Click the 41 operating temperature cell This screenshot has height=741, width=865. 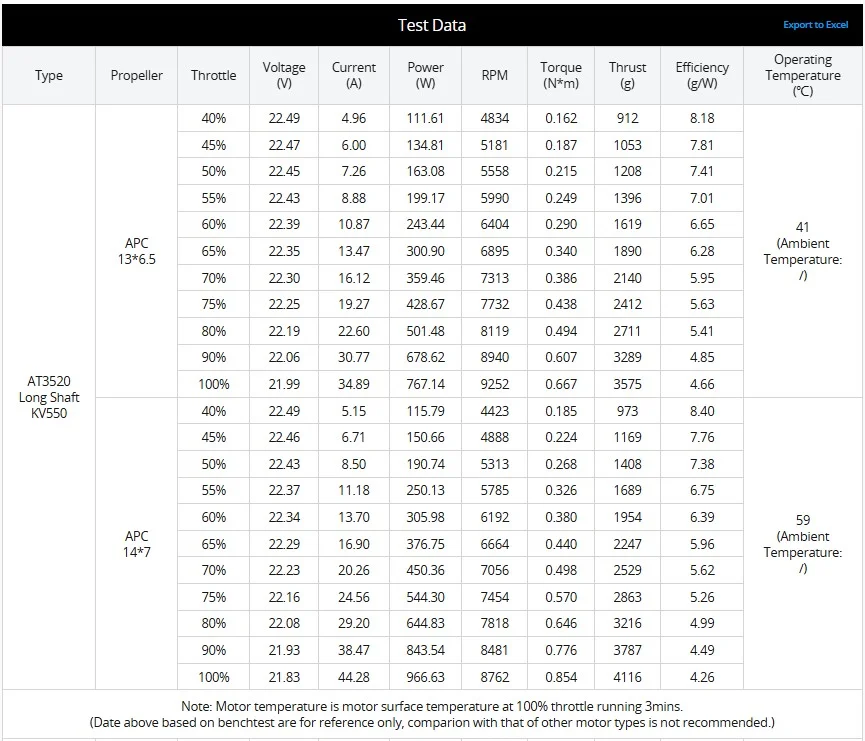click(x=802, y=251)
